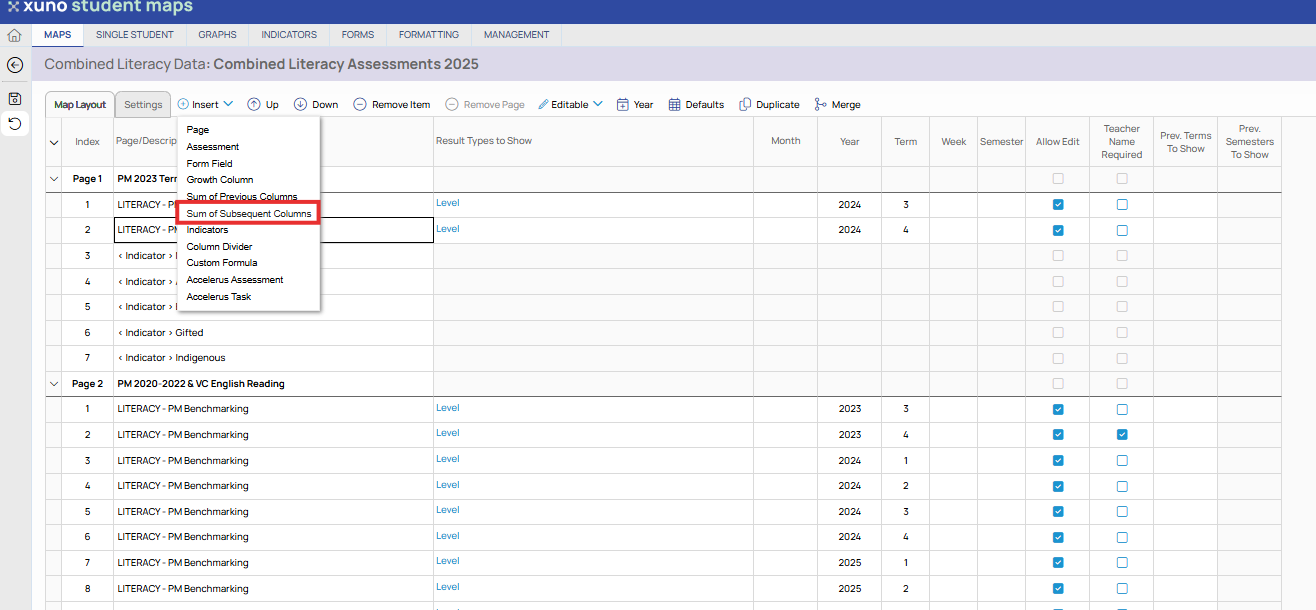Click the Remove Page toolbar button
The width and height of the screenshot is (1316, 610).
click(485, 104)
